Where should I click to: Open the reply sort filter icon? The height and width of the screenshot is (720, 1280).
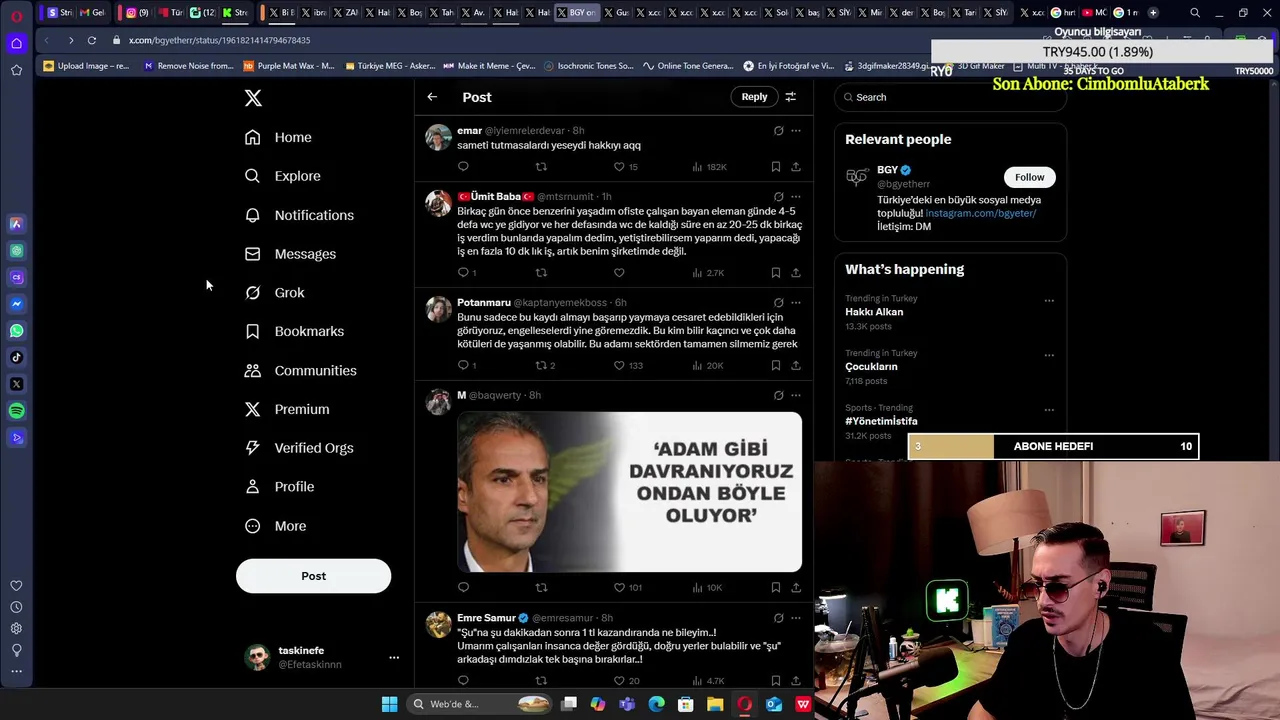tap(790, 97)
